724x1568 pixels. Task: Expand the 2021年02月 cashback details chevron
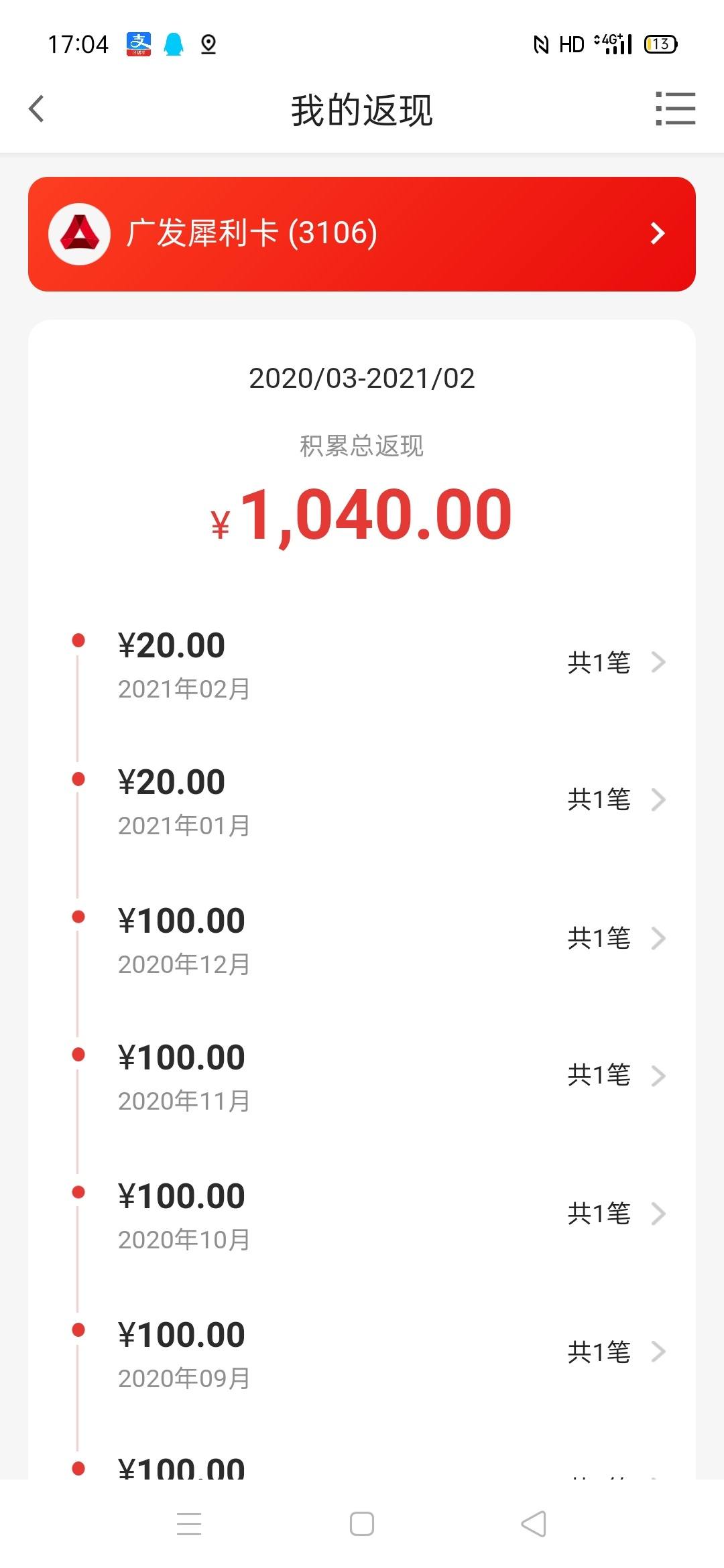(x=658, y=662)
